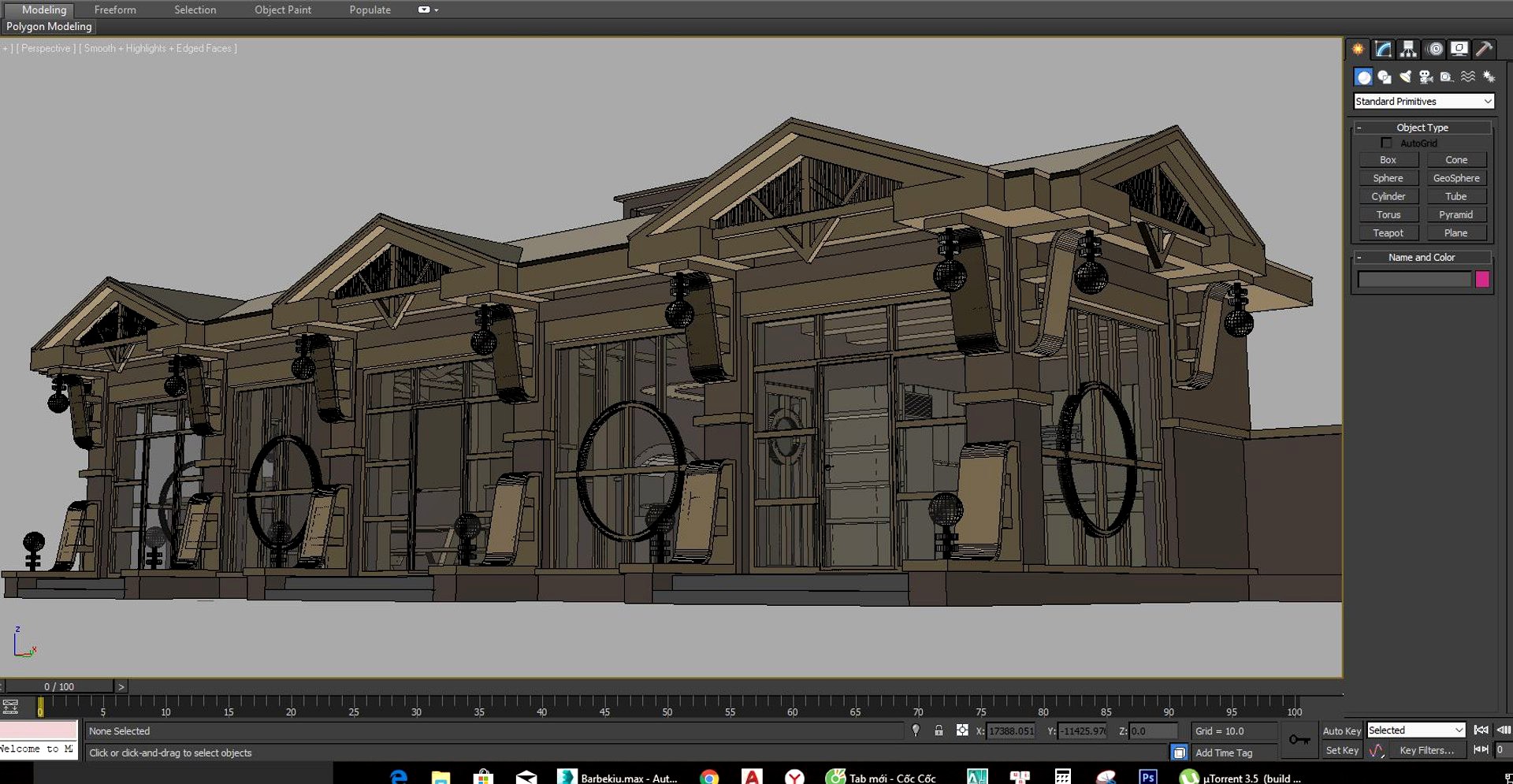The height and width of the screenshot is (784, 1513).
Task: Create a GeoSphere primitive
Action: click(1456, 178)
